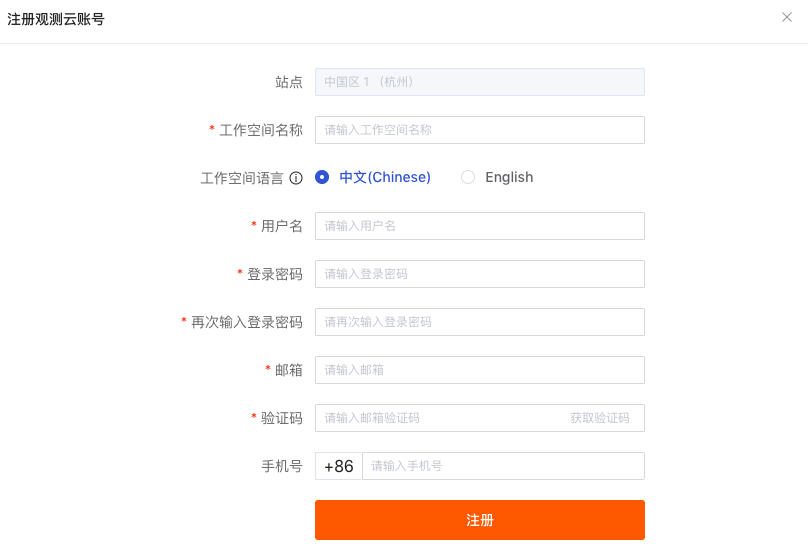
Task: Focus the 工作空间名称 input field
Action: point(480,130)
